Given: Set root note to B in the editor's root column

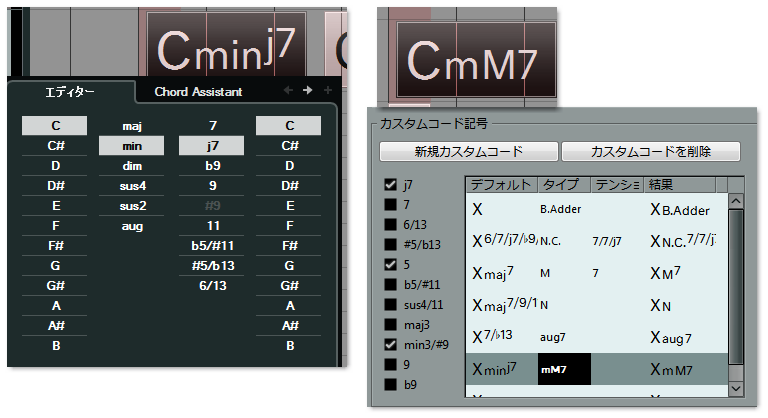Looking at the screenshot, I should click(x=54, y=345).
